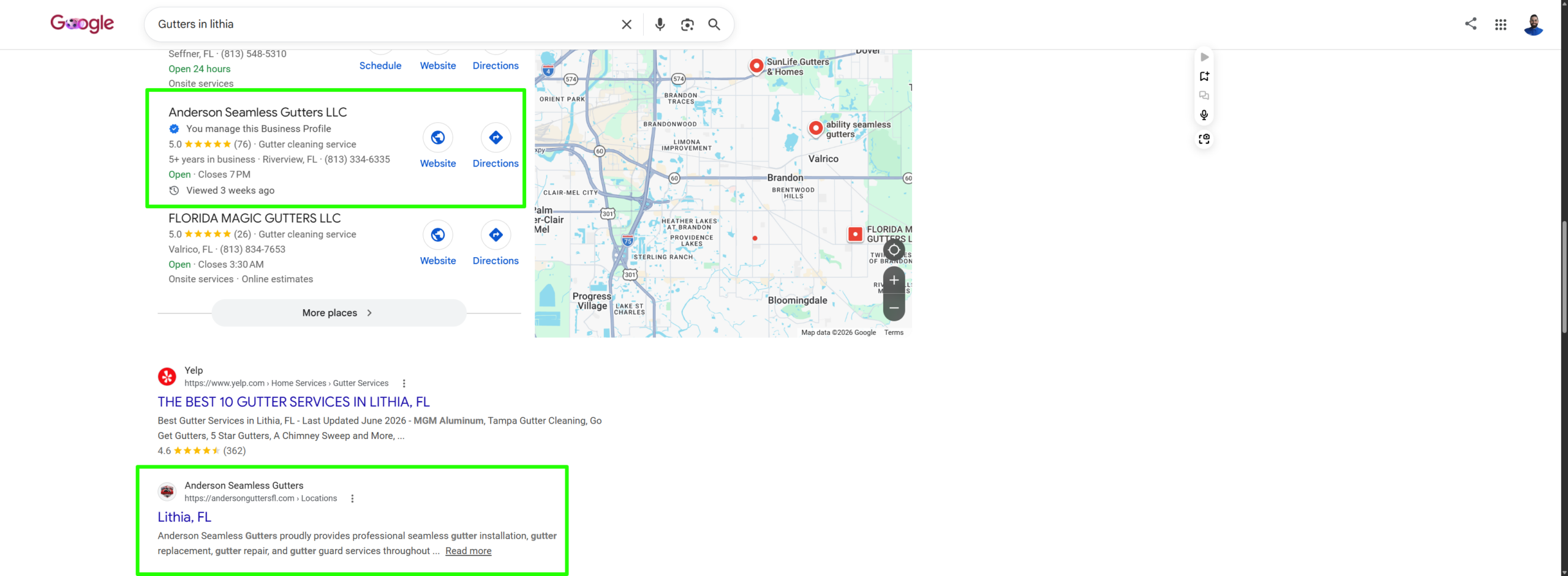Open the Website icon for FLORIDA MAGIC GUTTERS LLC
This screenshot has width=1568, height=576.
pos(438,235)
